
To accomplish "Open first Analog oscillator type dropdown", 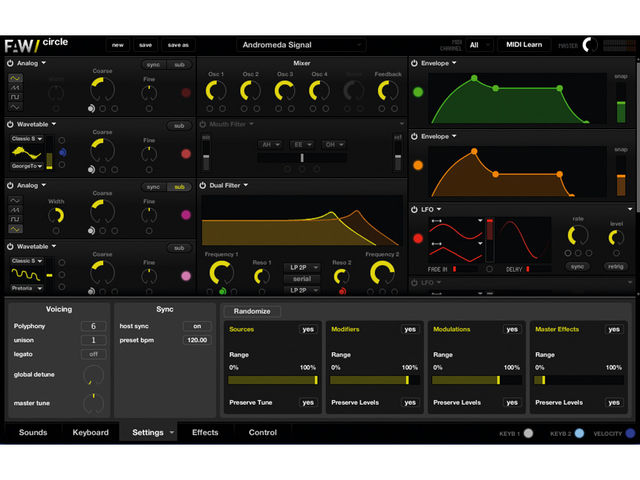I will coord(31,63).
